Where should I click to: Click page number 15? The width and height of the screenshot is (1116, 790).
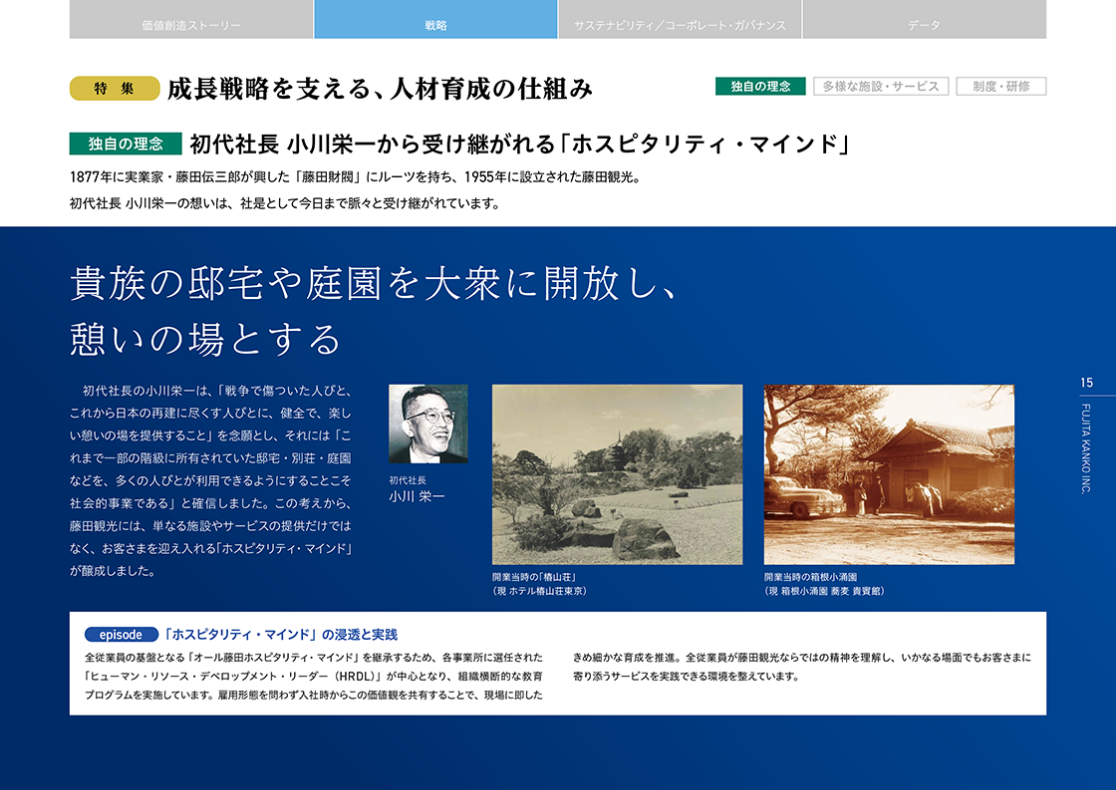[x=1086, y=383]
